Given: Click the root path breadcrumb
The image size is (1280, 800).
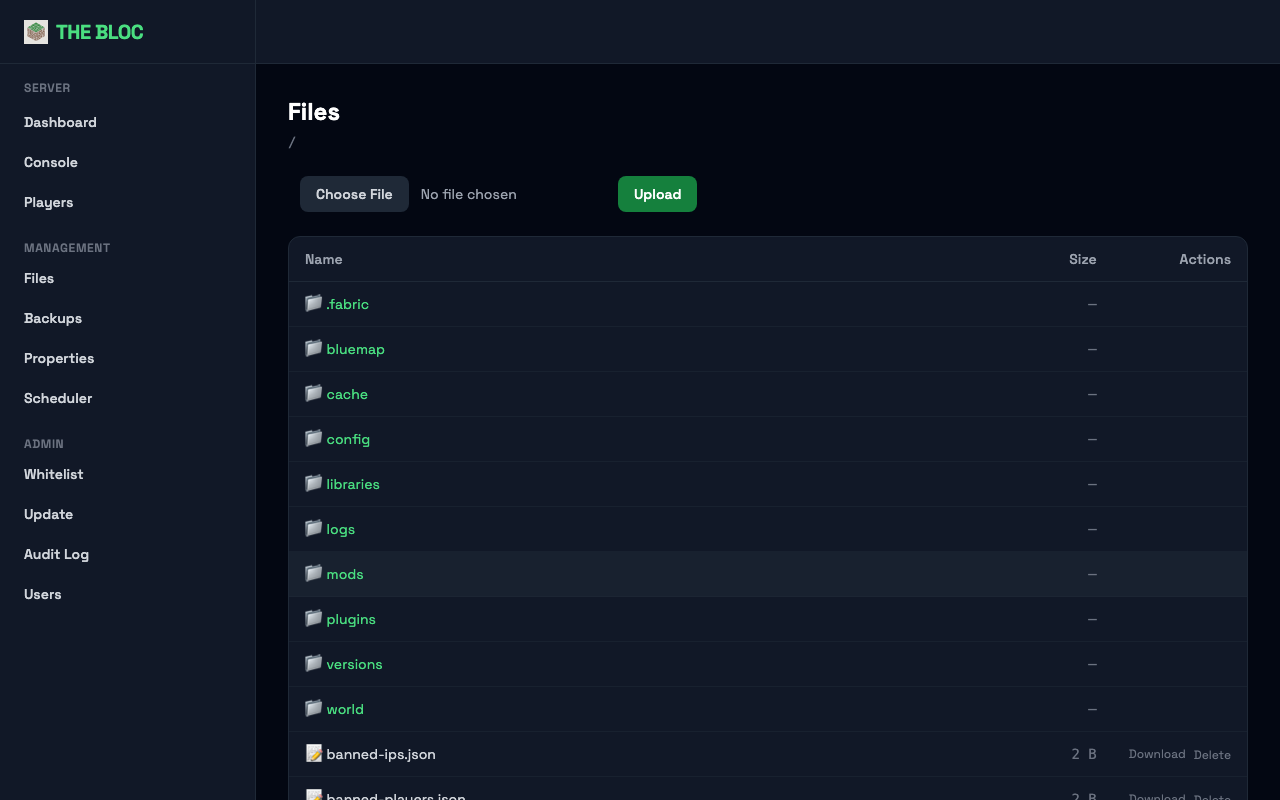Looking at the screenshot, I should pos(292,143).
